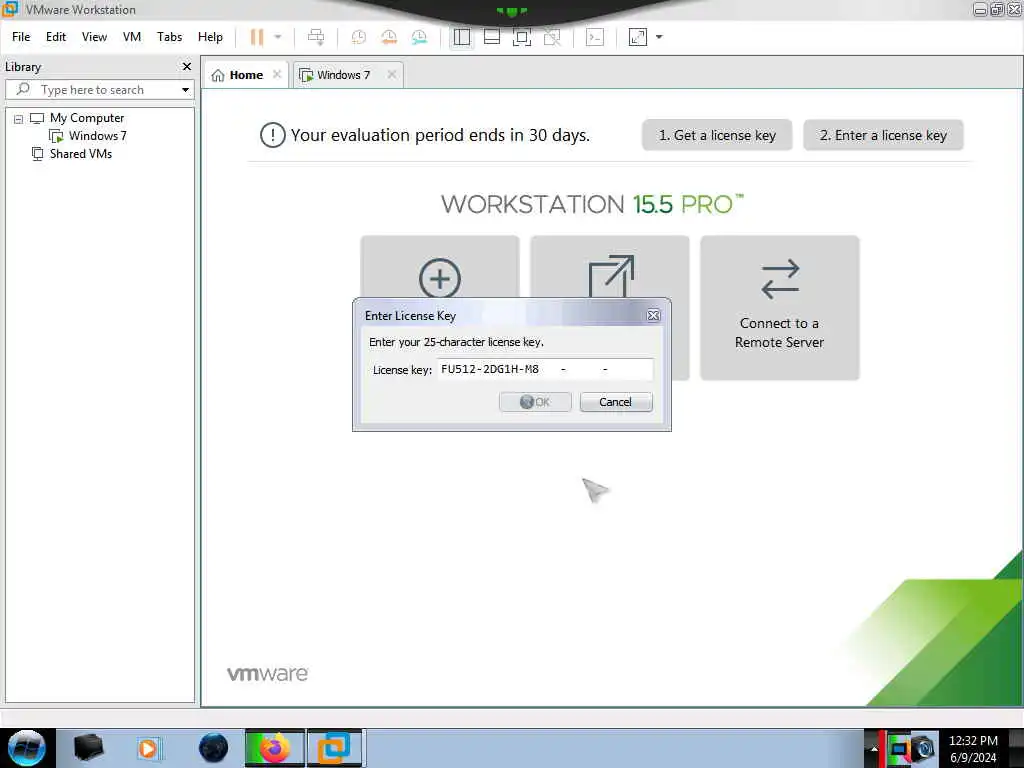Image resolution: width=1024 pixels, height=768 pixels.
Task: Toggle the thumbnail bar icon
Action: click(x=492, y=37)
